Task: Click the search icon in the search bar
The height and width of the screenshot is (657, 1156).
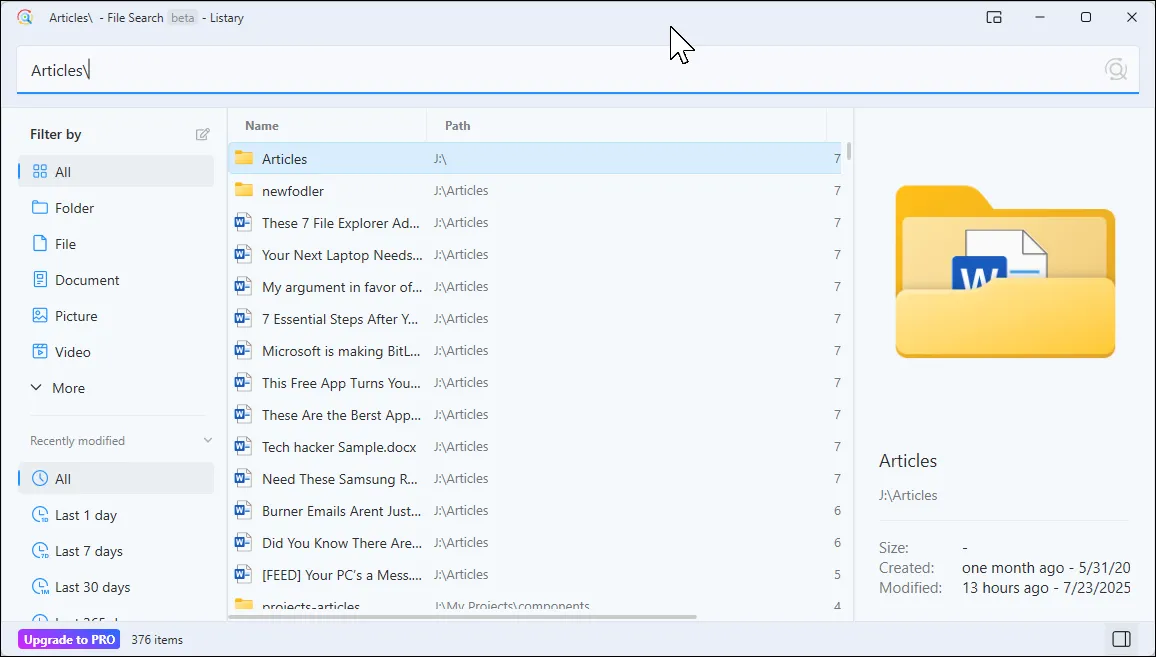Action: click(1115, 69)
